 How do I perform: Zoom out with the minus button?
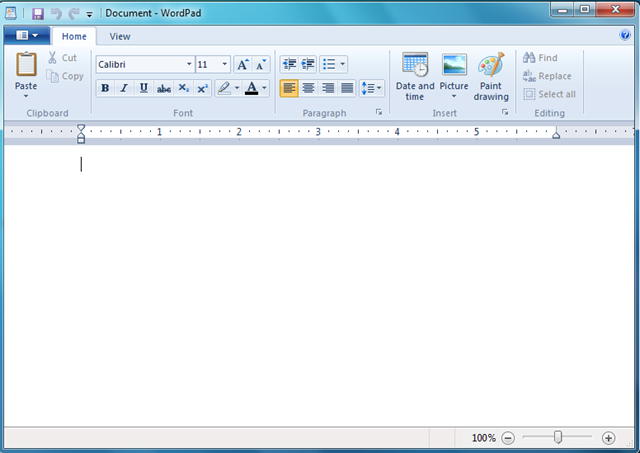point(508,438)
